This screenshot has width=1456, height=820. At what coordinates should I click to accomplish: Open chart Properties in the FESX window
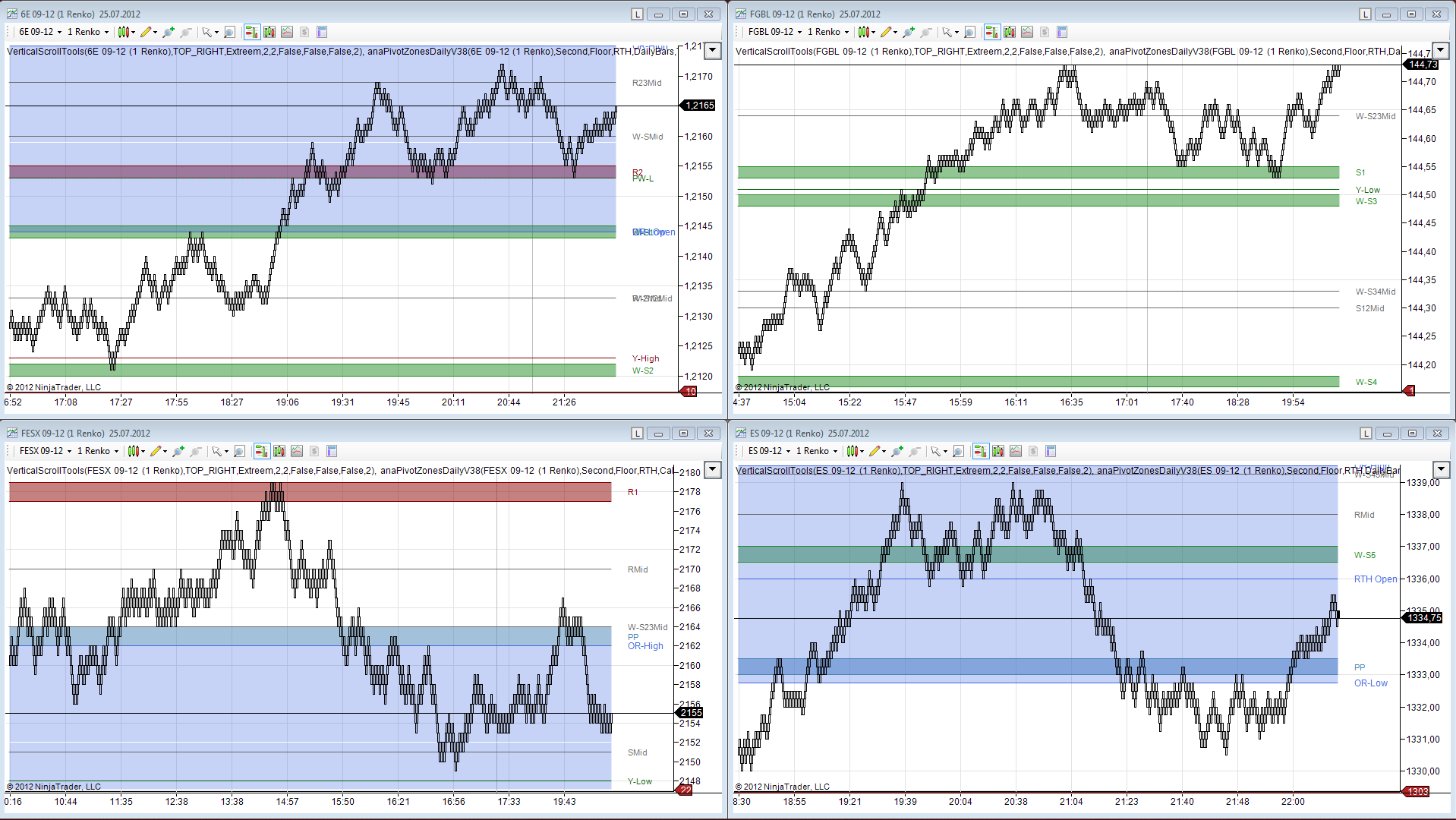click(x=332, y=451)
